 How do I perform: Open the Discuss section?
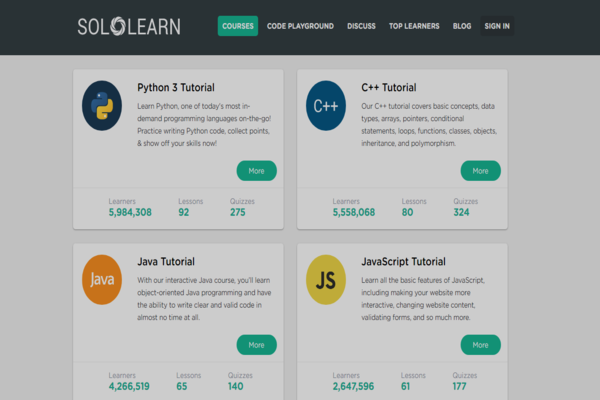click(361, 26)
